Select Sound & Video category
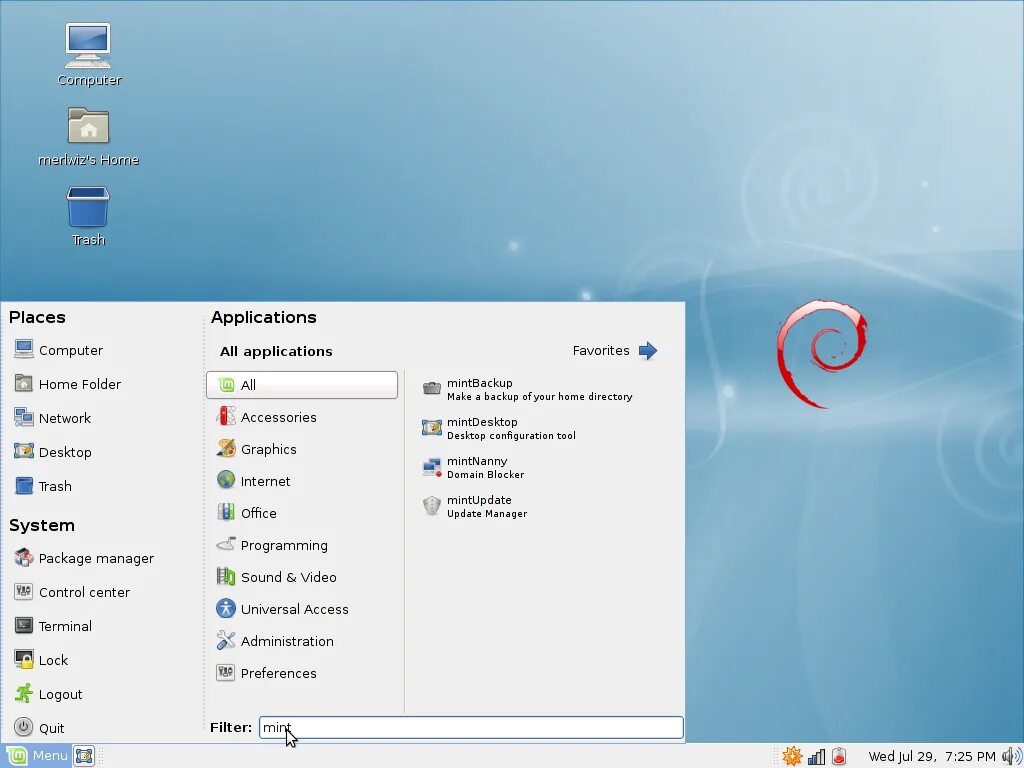The height and width of the screenshot is (768, 1024). click(x=276, y=577)
